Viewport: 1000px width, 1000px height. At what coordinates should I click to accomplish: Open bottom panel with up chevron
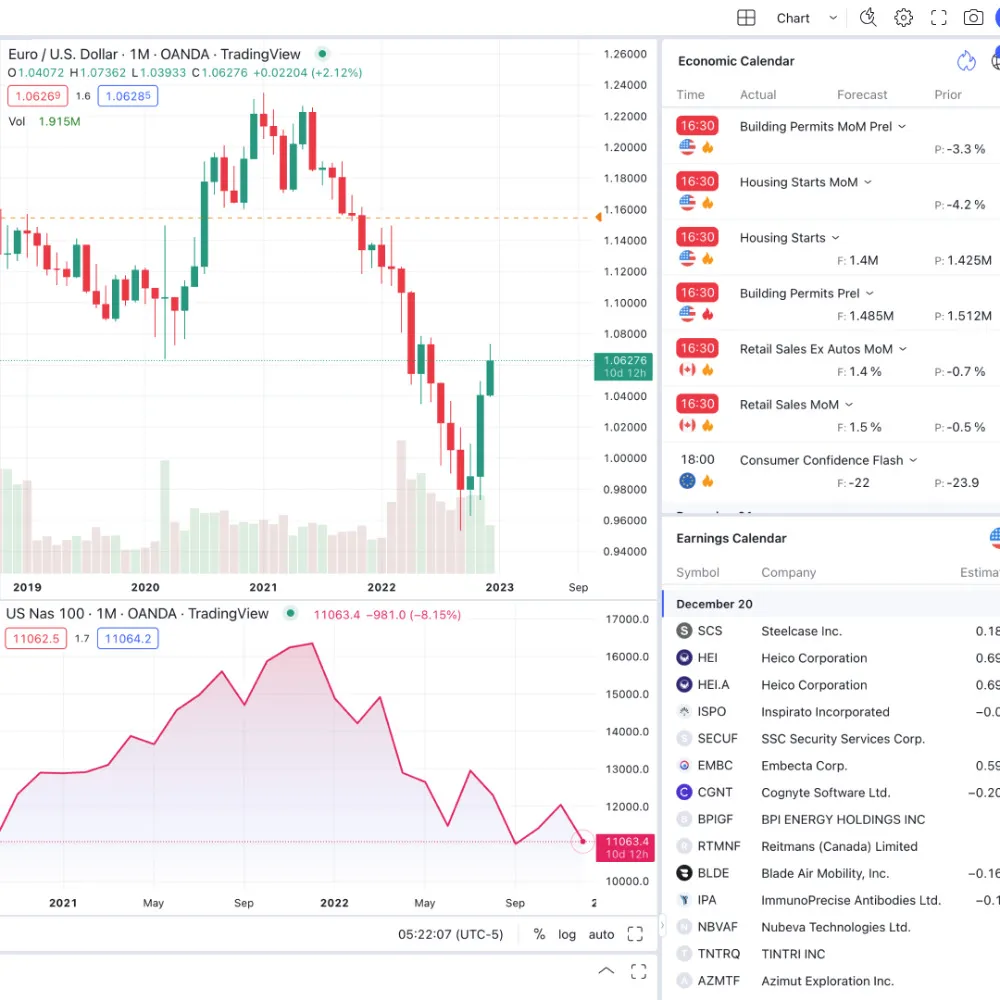(x=606, y=971)
